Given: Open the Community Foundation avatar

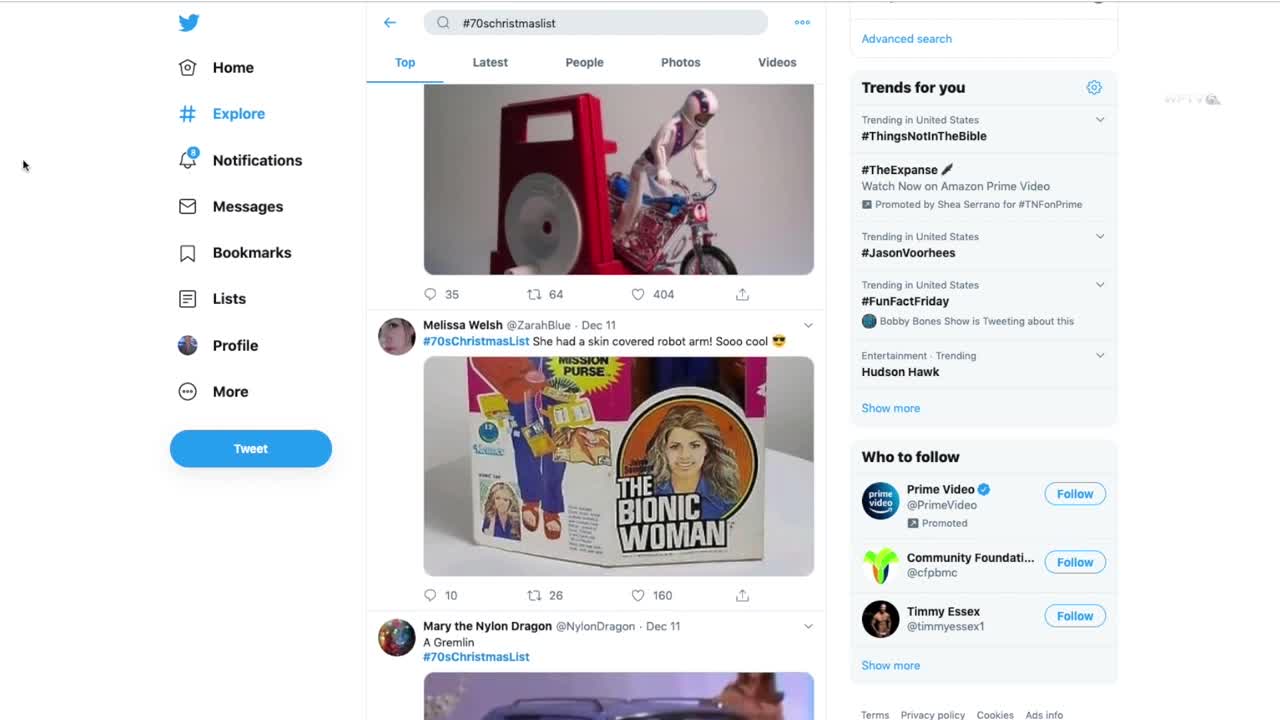Looking at the screenshot, I should coord(880,565).
